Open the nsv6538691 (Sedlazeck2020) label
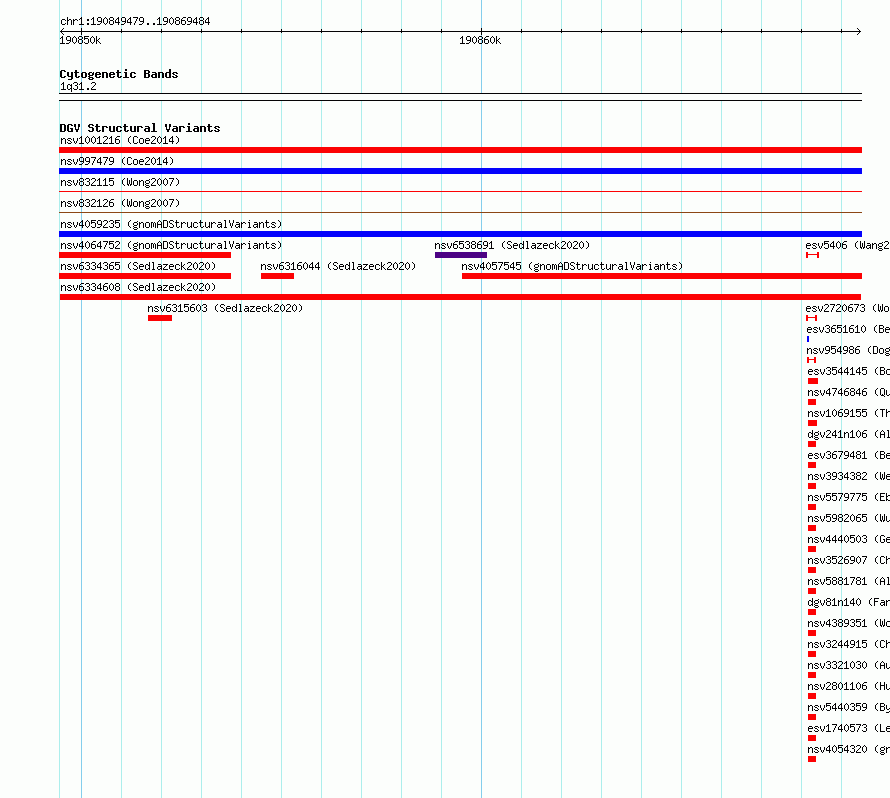Viewport: 890px width, 798px height. (512, 245)
